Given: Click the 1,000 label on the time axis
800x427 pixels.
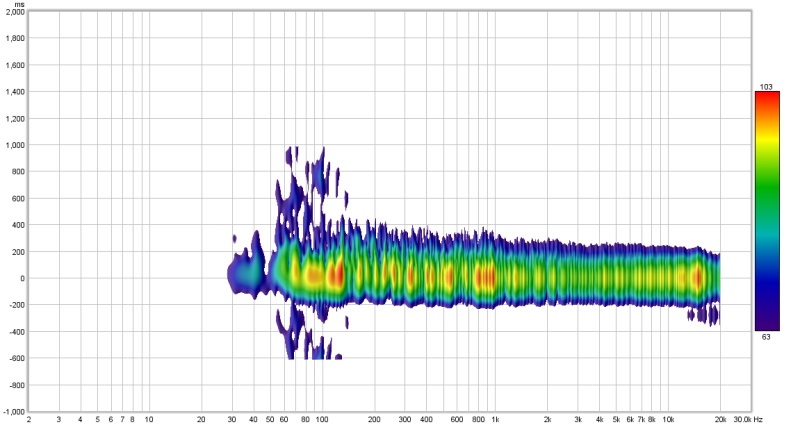Looking at the screenshot, I should point(15,145).
